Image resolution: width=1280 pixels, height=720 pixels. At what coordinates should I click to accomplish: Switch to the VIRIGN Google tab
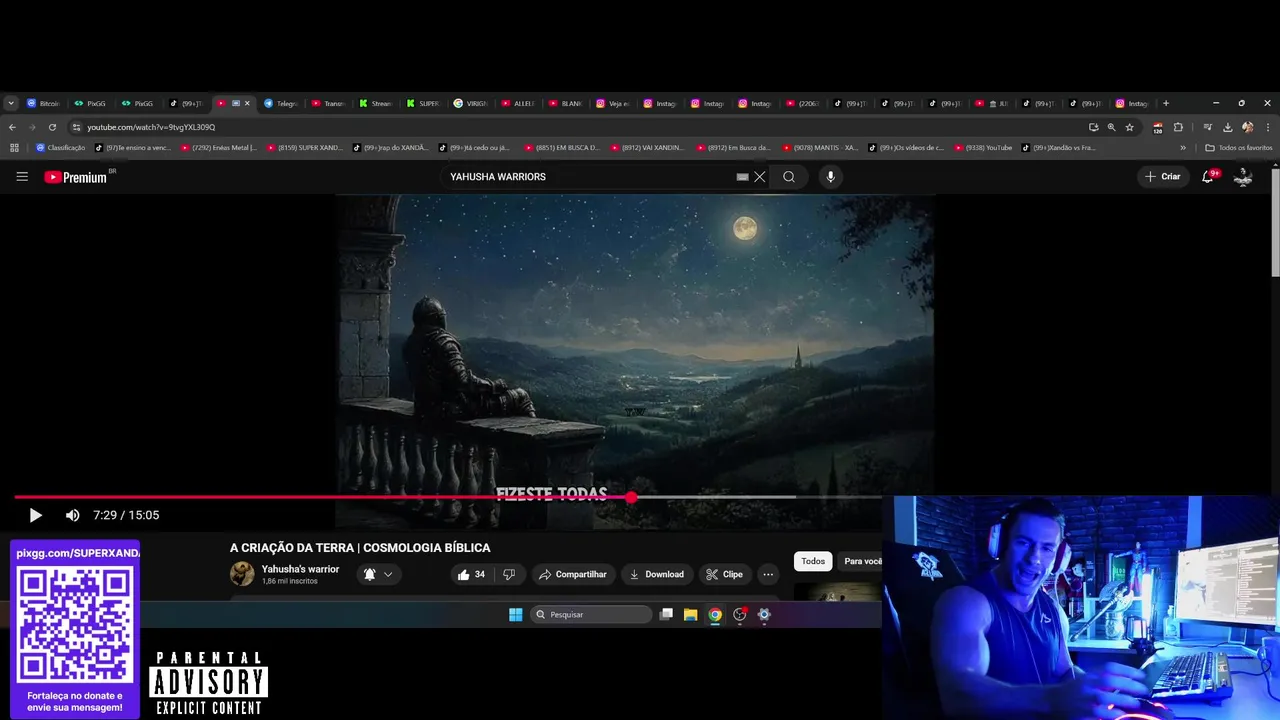471,103
